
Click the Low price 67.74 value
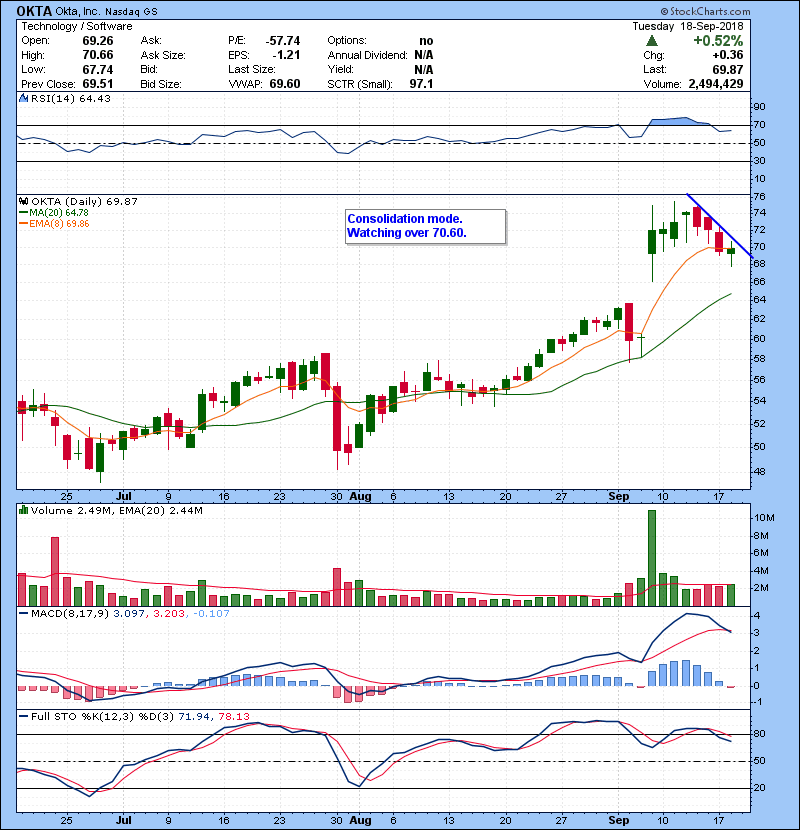point(98,69)
